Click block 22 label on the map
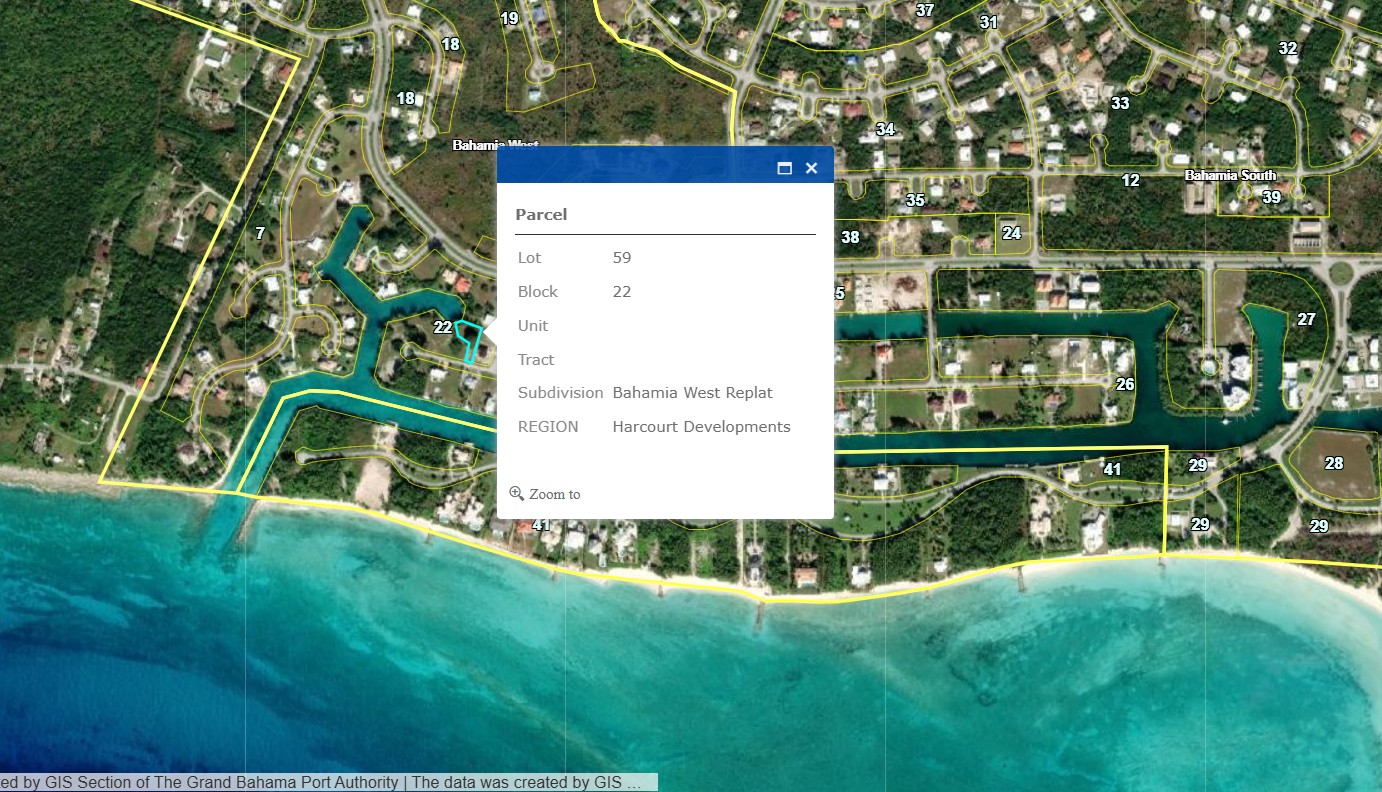Viewport: 1382px width, 792px height. [442, 327]
